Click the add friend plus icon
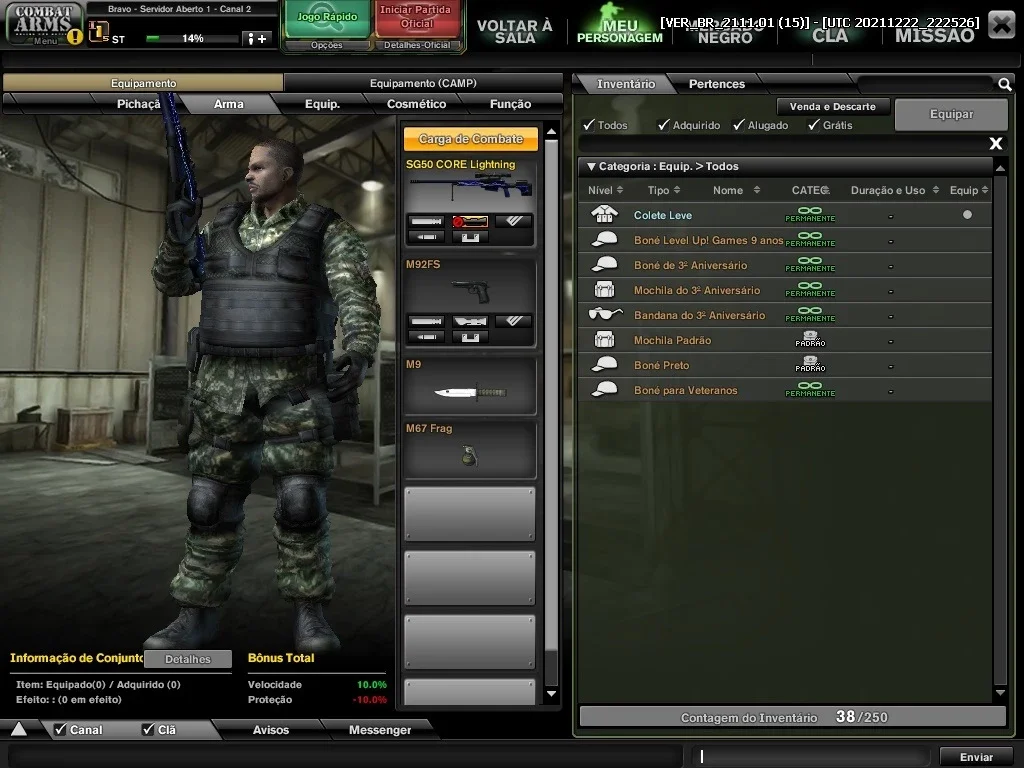This screenshot has width=1024, height=768. click(x=257, y=39)
